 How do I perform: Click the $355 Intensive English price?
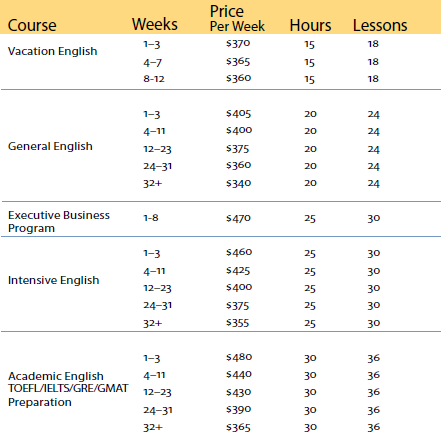click(237, 323)
